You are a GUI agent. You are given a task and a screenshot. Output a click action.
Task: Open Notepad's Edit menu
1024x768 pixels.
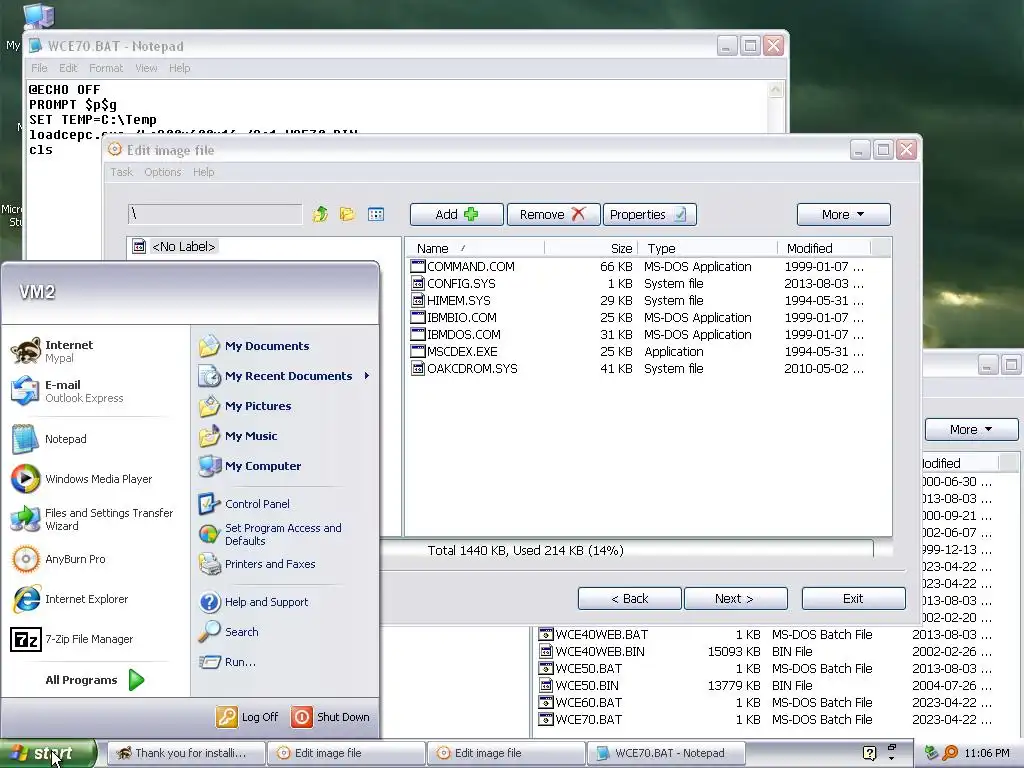[68, 68]
